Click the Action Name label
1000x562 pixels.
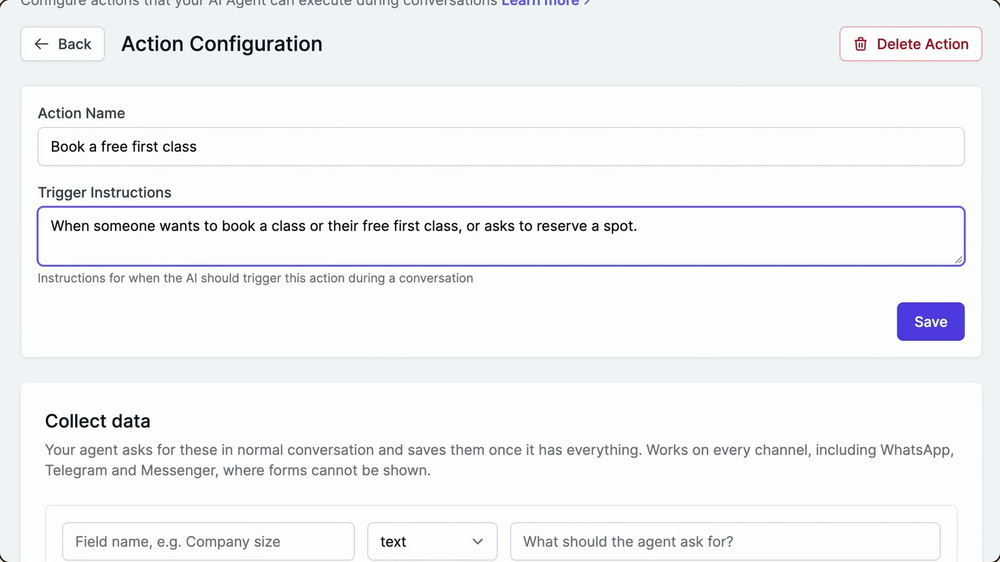point(81,113)
